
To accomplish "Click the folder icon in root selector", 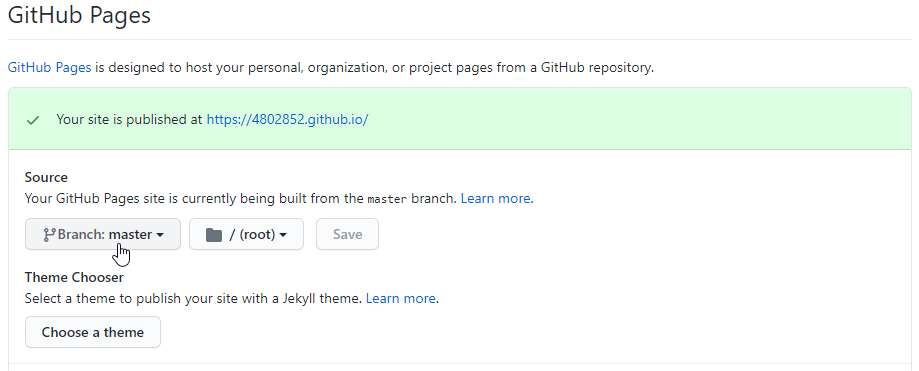I will [x=214, y=235].
